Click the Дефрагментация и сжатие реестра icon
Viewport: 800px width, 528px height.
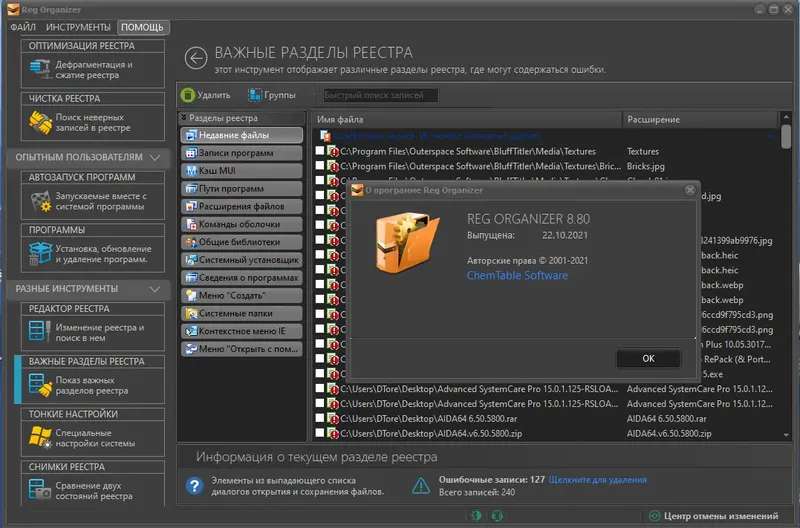[x=40, y=69]
